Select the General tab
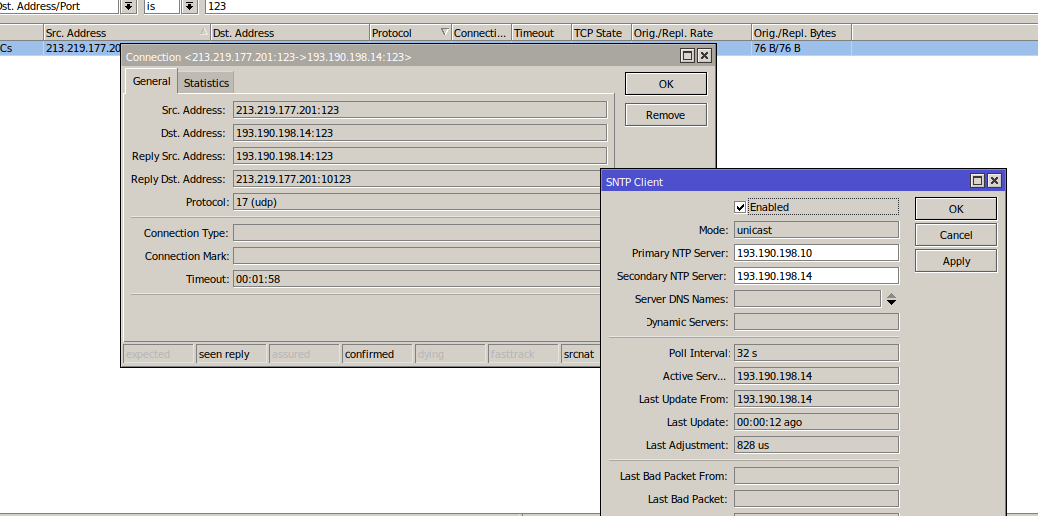This screenshot has height=516, width=1038. click(x=152, y=82)
